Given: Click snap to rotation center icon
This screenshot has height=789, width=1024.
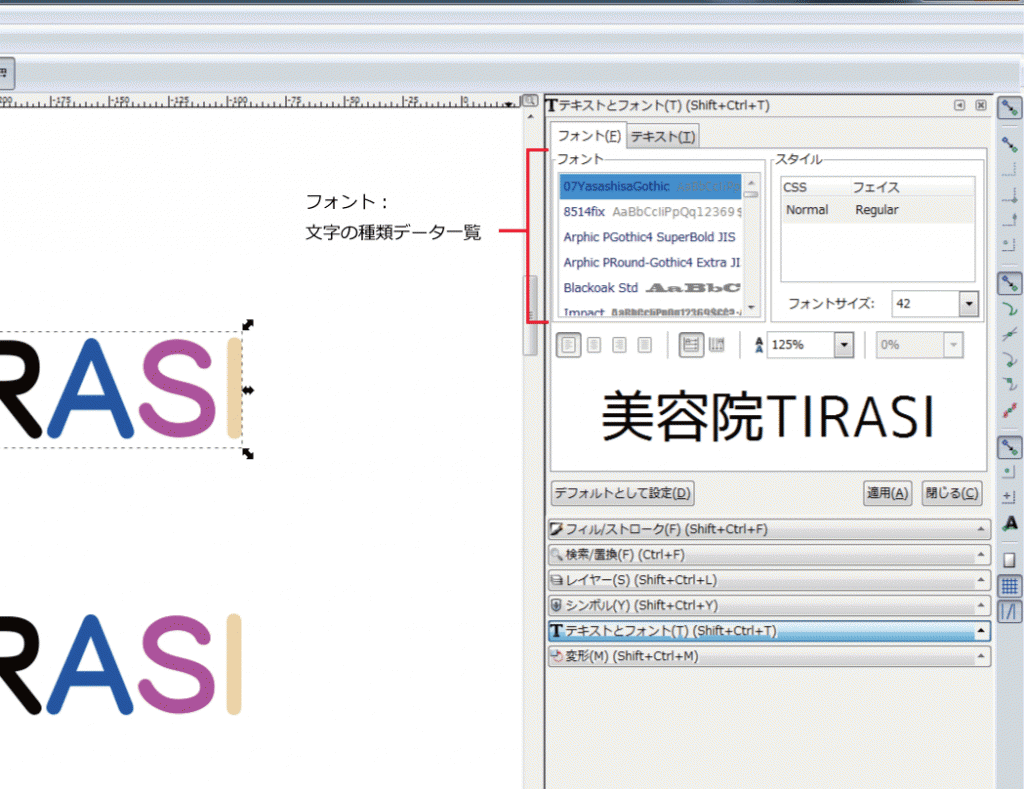Looking at the screenshot, I should click(x=1010, y=497).
